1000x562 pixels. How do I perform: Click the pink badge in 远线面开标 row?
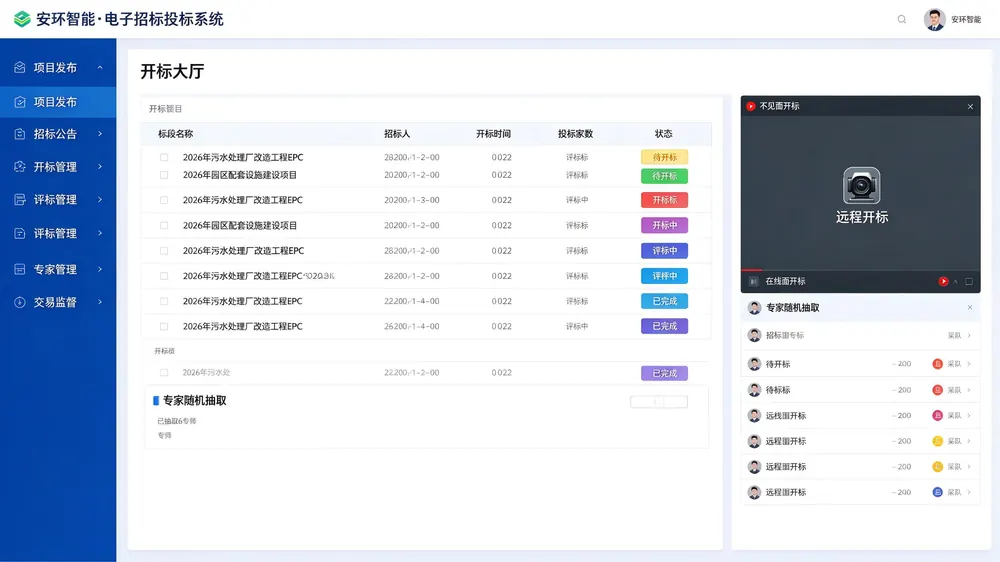pos(938,416)
